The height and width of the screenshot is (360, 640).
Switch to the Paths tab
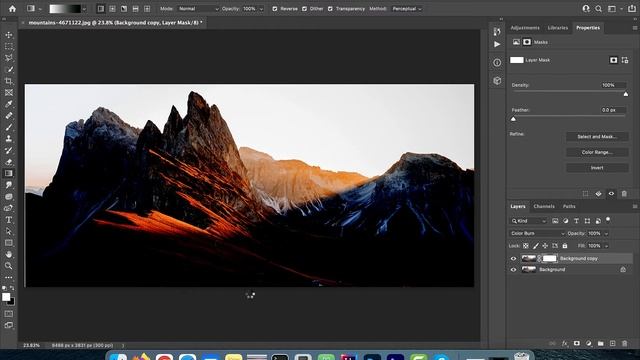(x=569, y=207)
